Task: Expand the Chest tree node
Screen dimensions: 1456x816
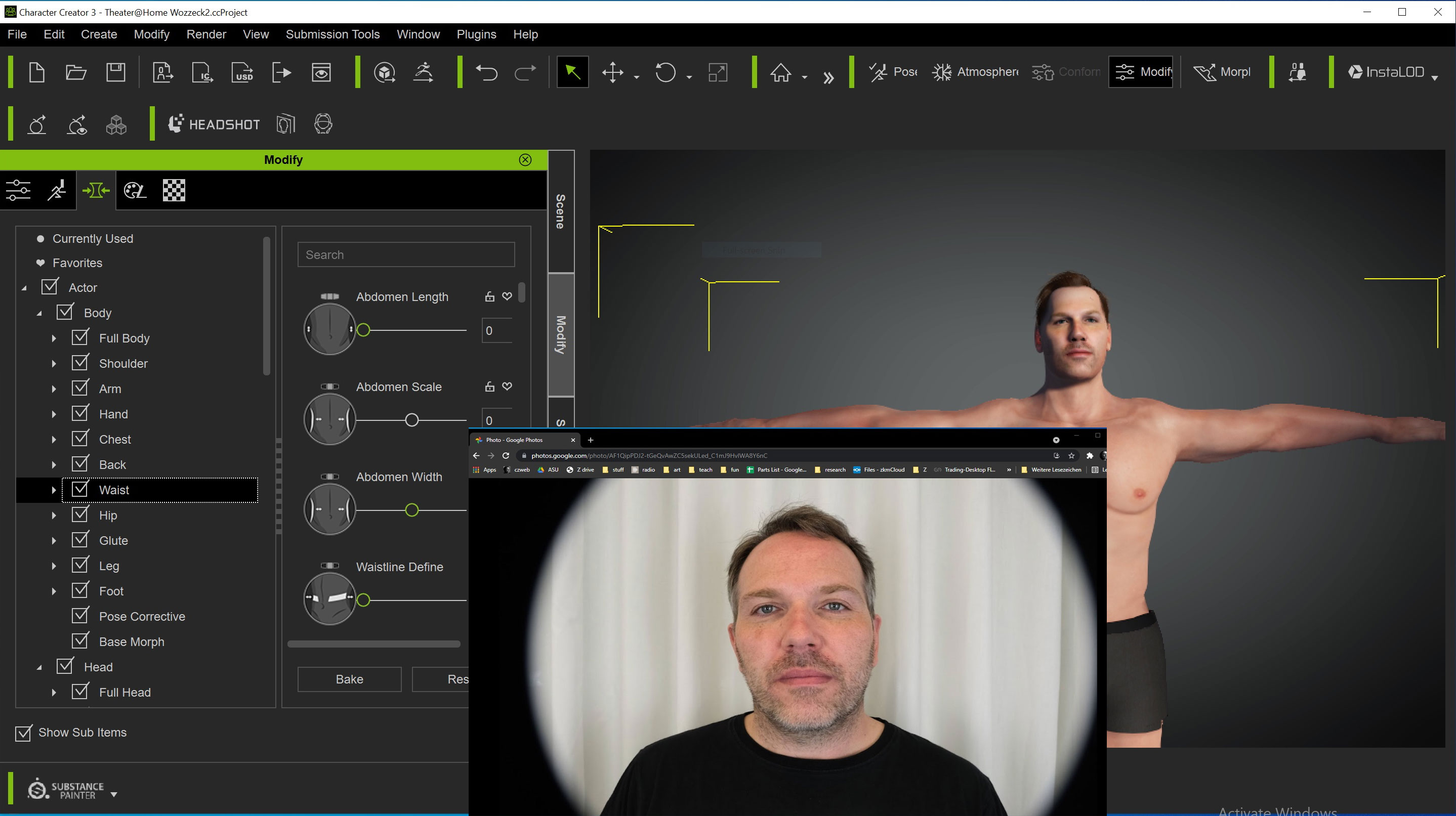Action: click(x=54, y=440)
